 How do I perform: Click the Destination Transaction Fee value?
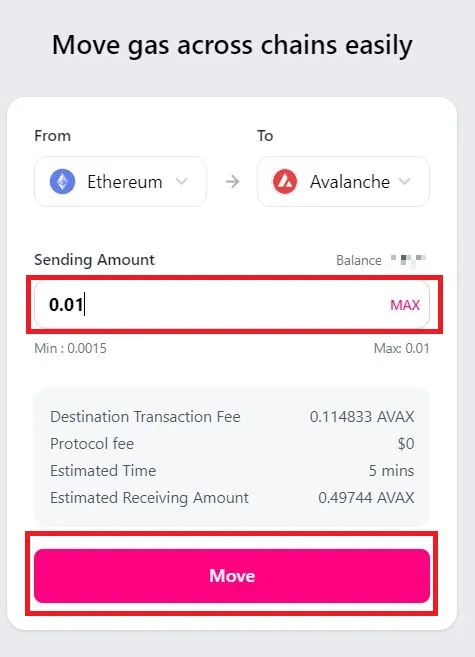(x=362, y=417)
